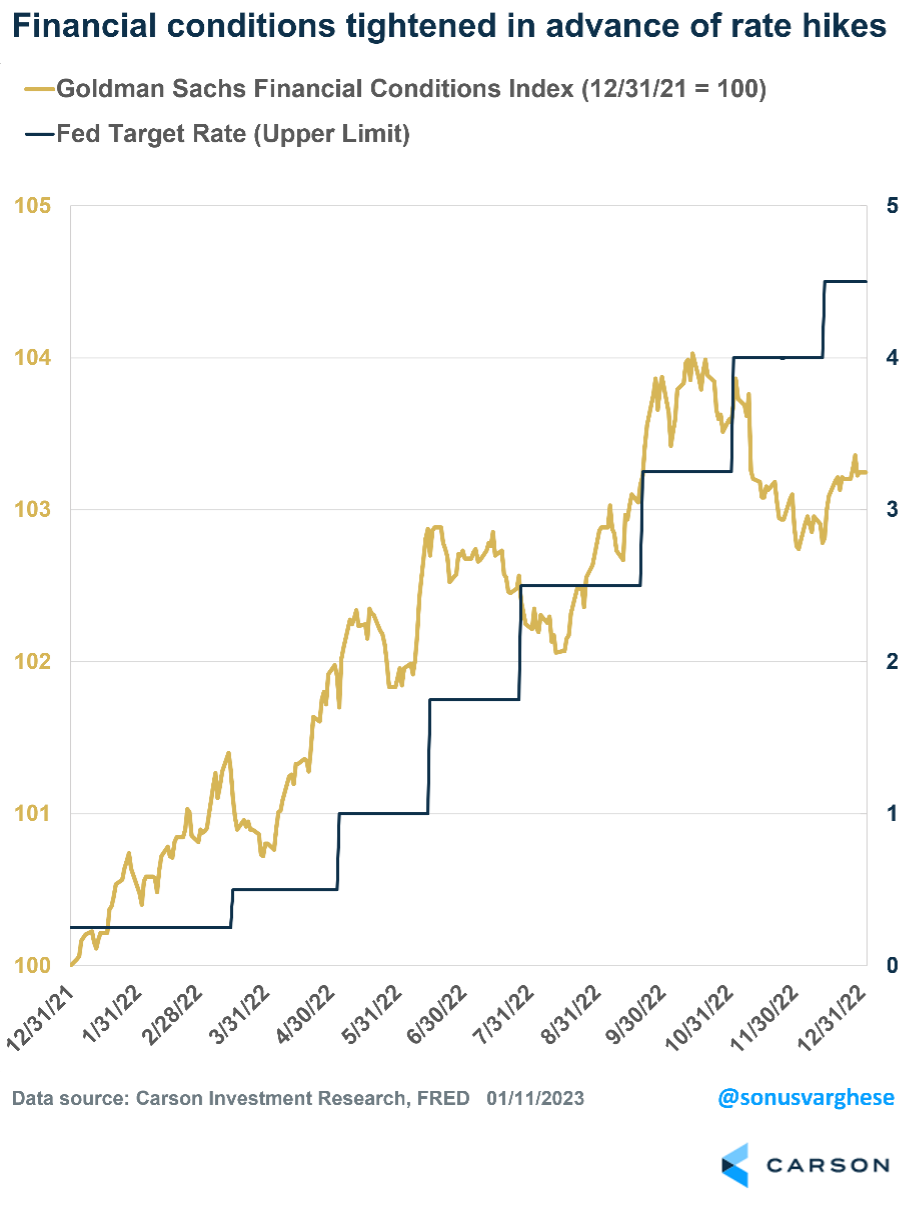Image resolution: width=913 pixels, height=1210 pixels.
Task: Click the 3 label on the right axis
Action: point(892,510)
